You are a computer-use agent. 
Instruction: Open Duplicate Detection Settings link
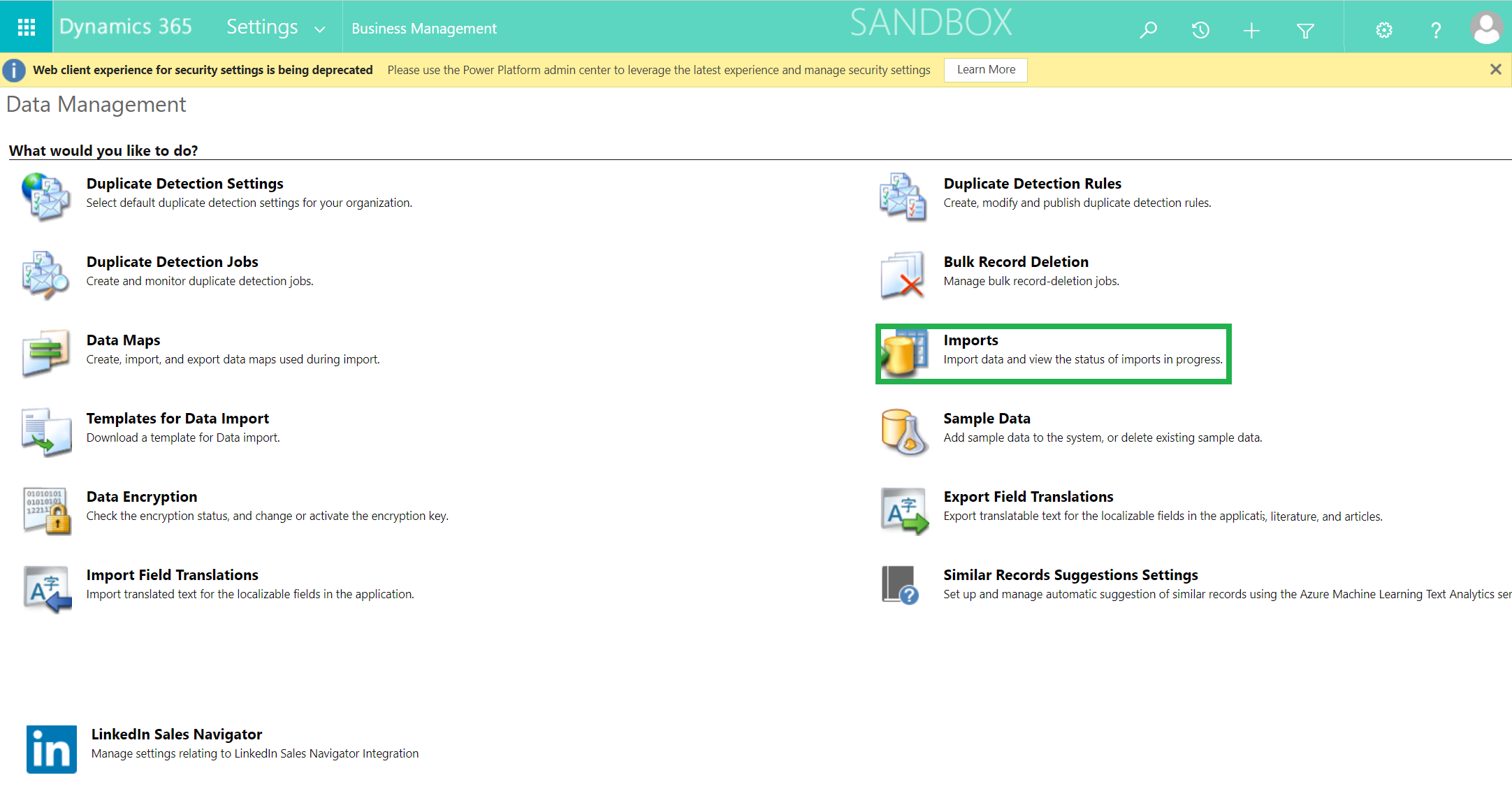pyautogui.click(x=184, y=184)
